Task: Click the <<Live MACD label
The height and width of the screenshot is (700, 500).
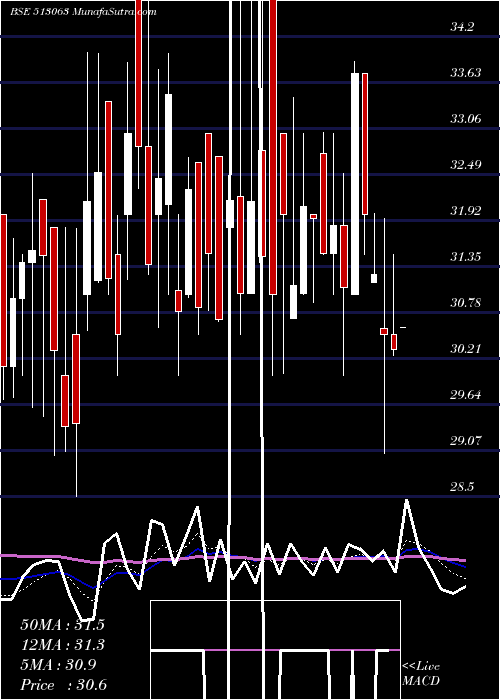Action: (x=421, y=674)
